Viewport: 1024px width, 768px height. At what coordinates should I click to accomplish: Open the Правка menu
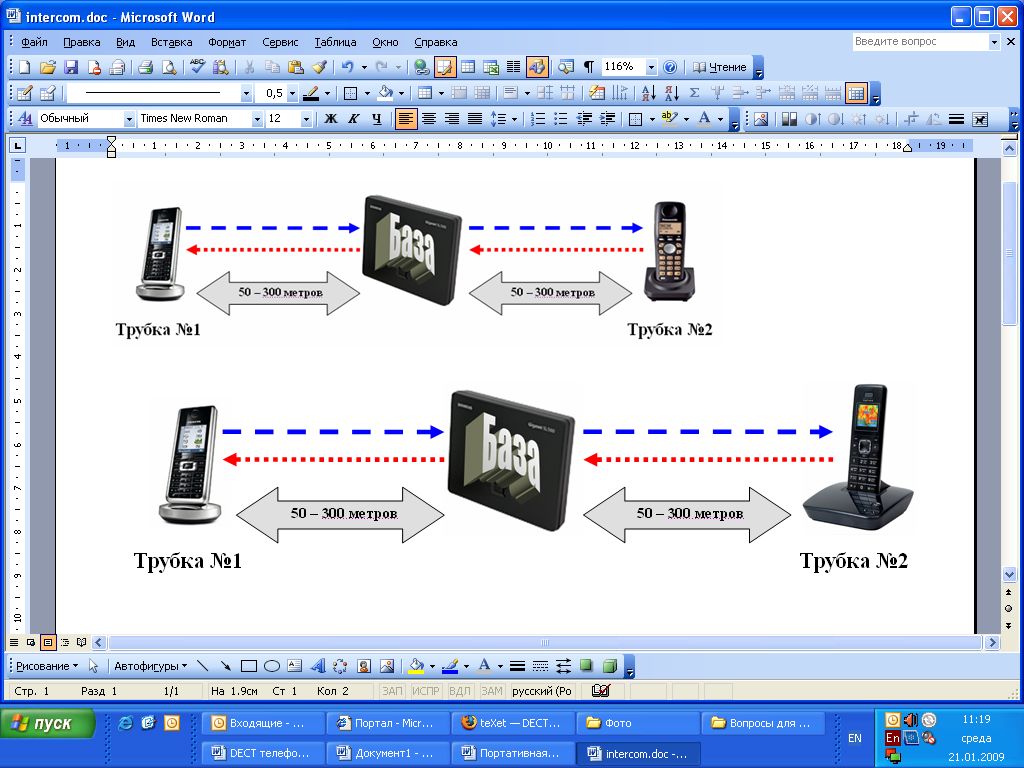click(82, 42)
